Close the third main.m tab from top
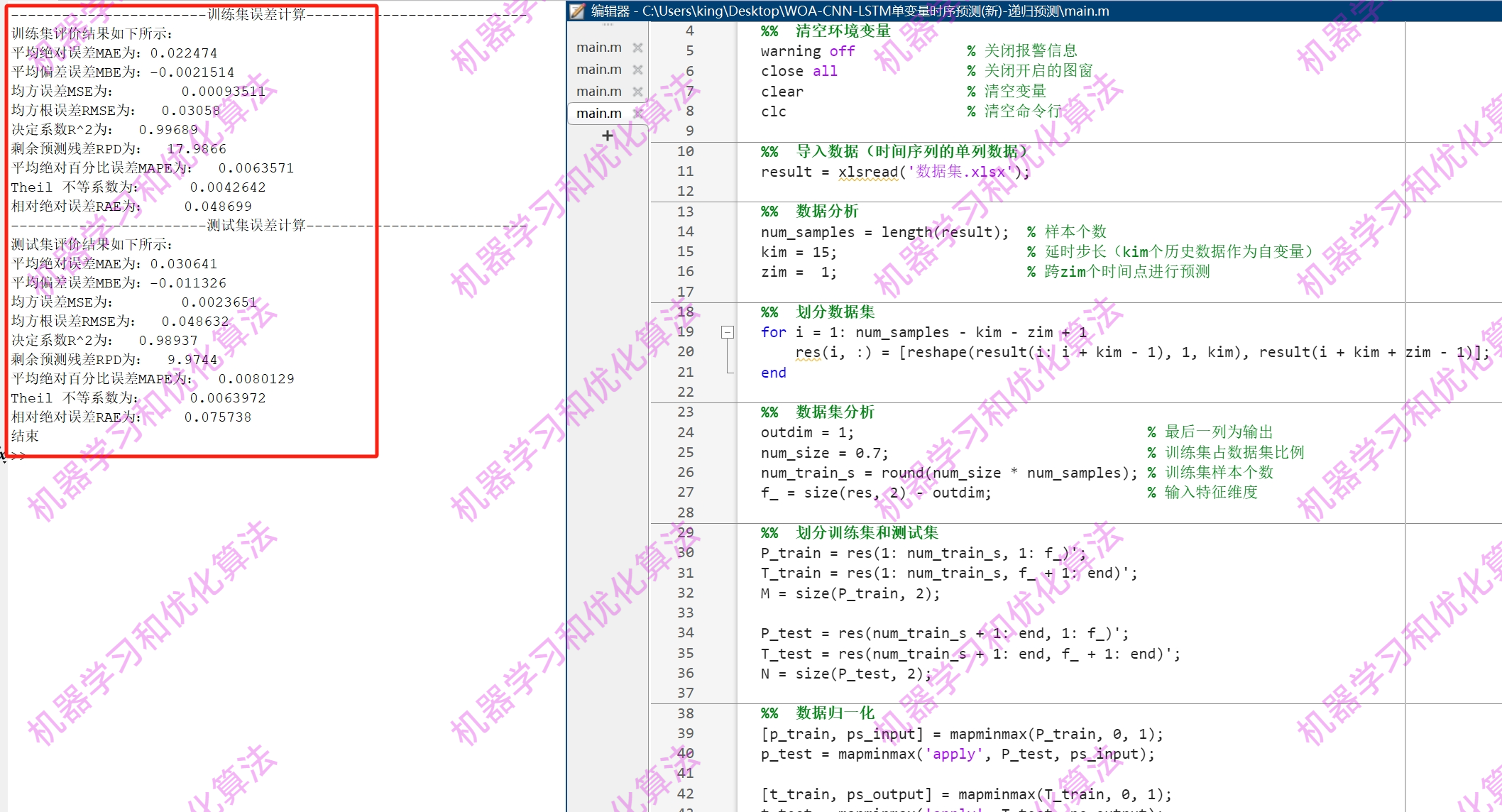Screen dimensions: 1502x812 pos(637,92)
